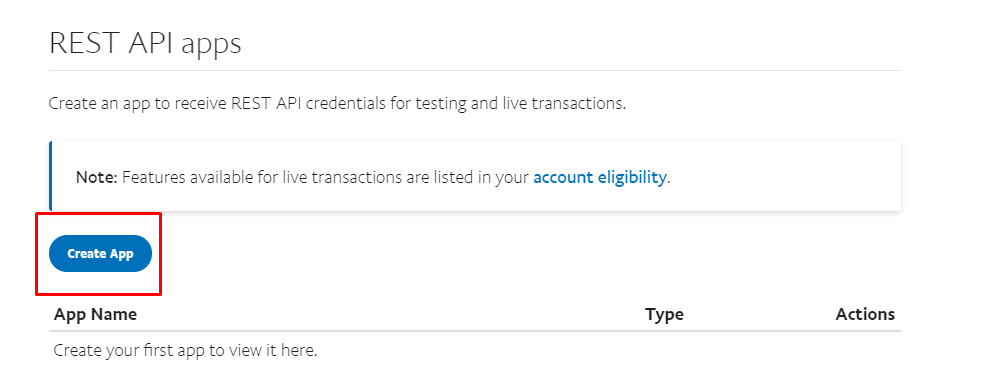Click the REST API apps heading
Viewport: 981px width, 382px height.
click(145, 44)
